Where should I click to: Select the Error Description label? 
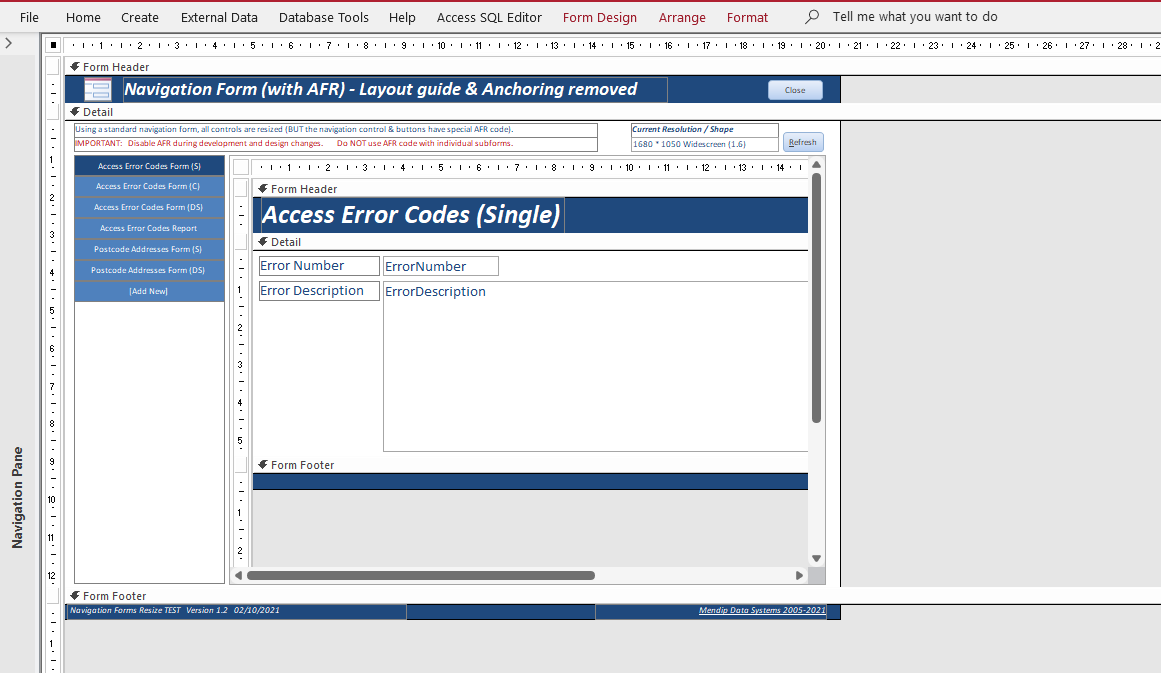pos(319,291)
